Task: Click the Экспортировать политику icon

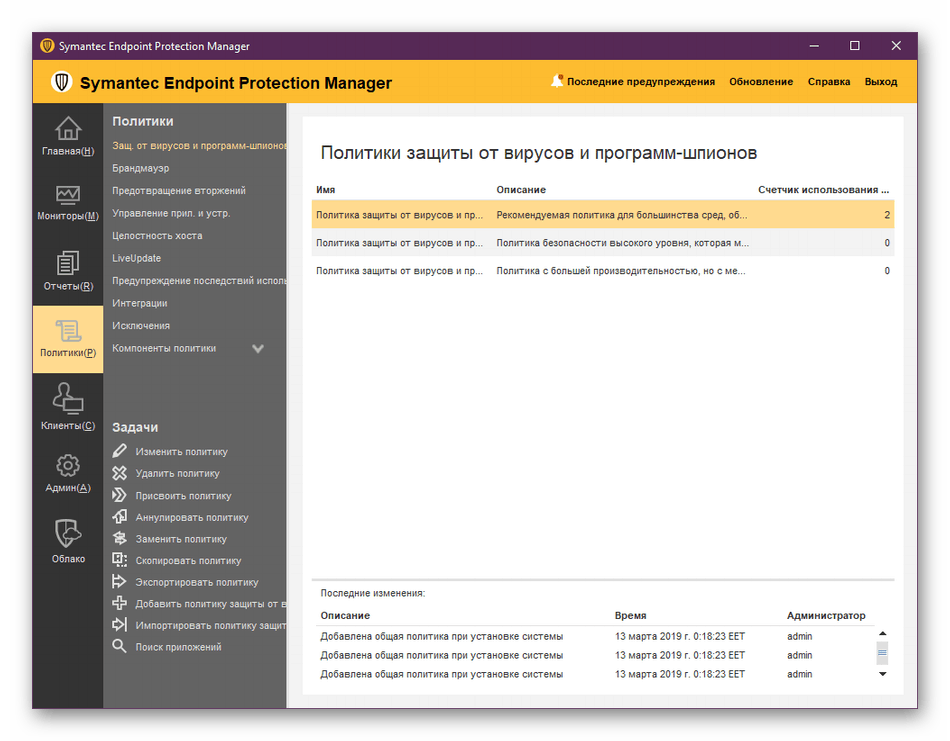Action: (121, 581)
